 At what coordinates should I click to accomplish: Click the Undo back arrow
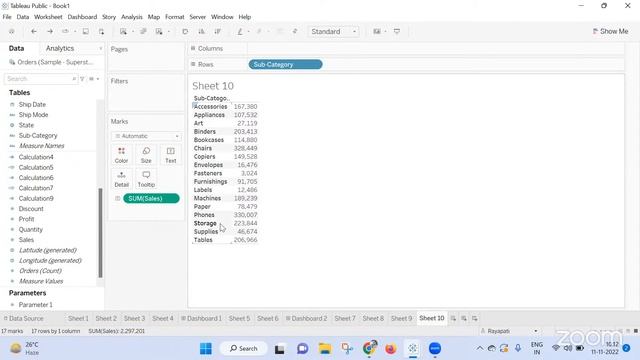(34, 31)
